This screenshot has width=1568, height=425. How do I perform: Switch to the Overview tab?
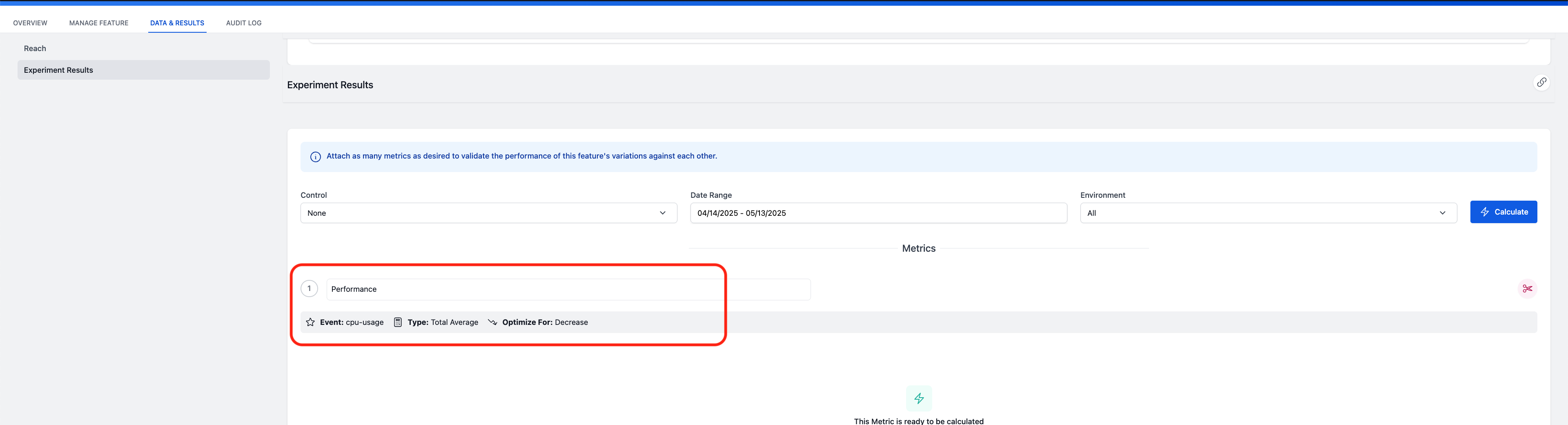pos(30,22)
